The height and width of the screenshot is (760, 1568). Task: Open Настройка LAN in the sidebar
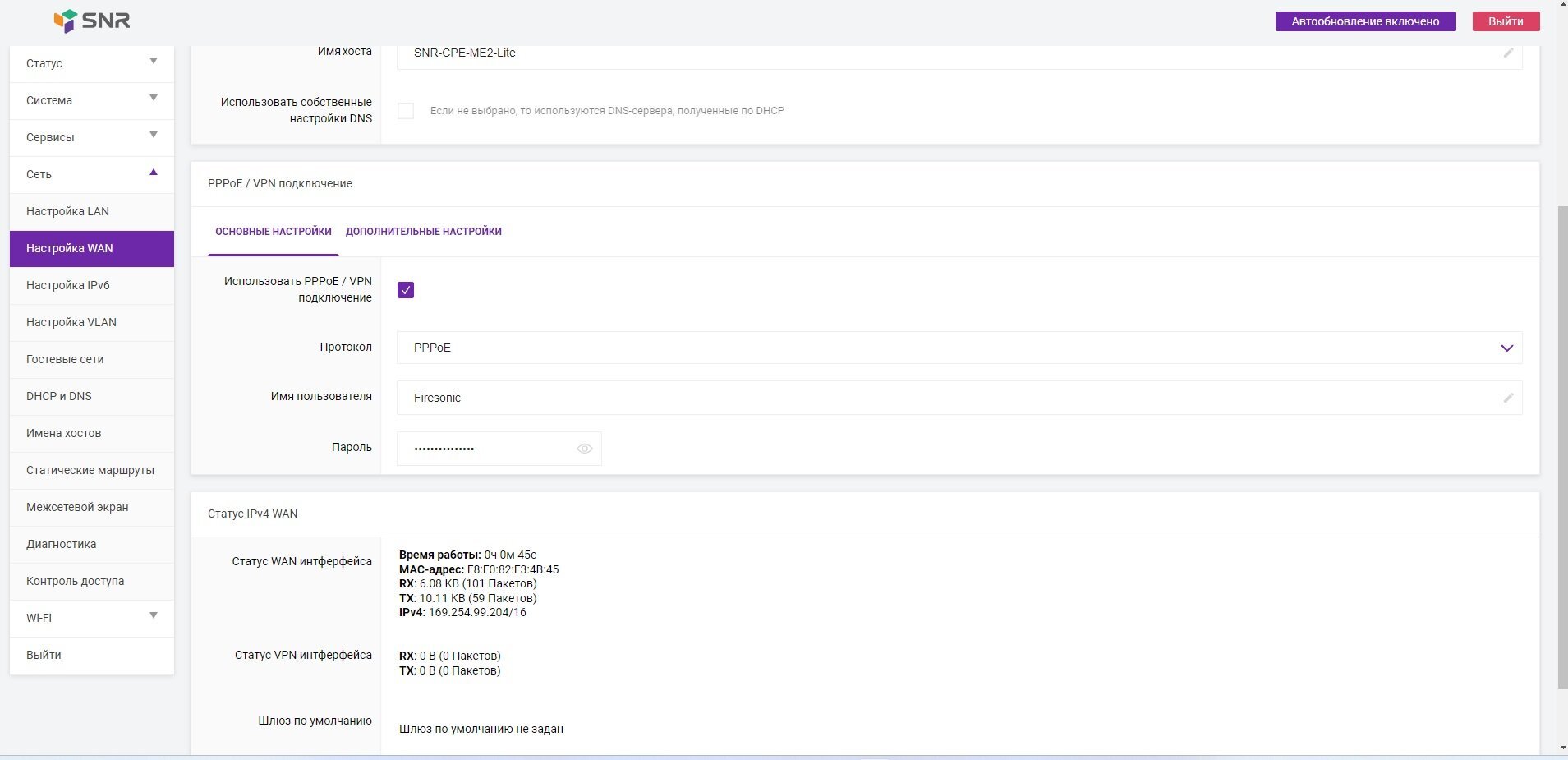[x=67, y=211]
